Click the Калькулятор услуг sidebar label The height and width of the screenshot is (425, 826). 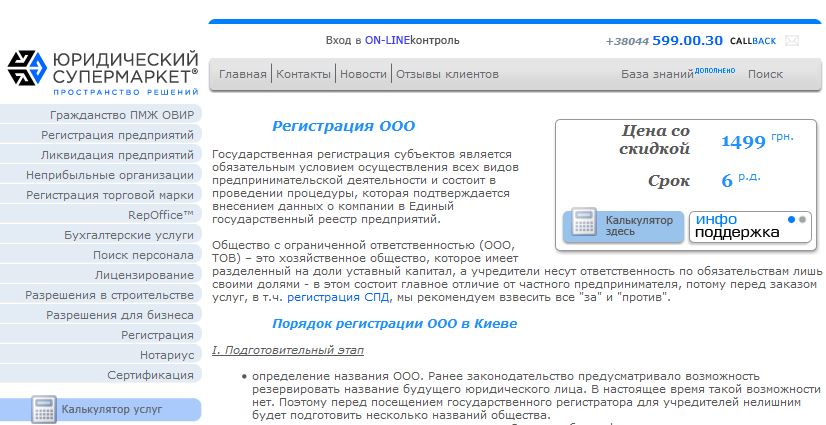pos(112,409)
